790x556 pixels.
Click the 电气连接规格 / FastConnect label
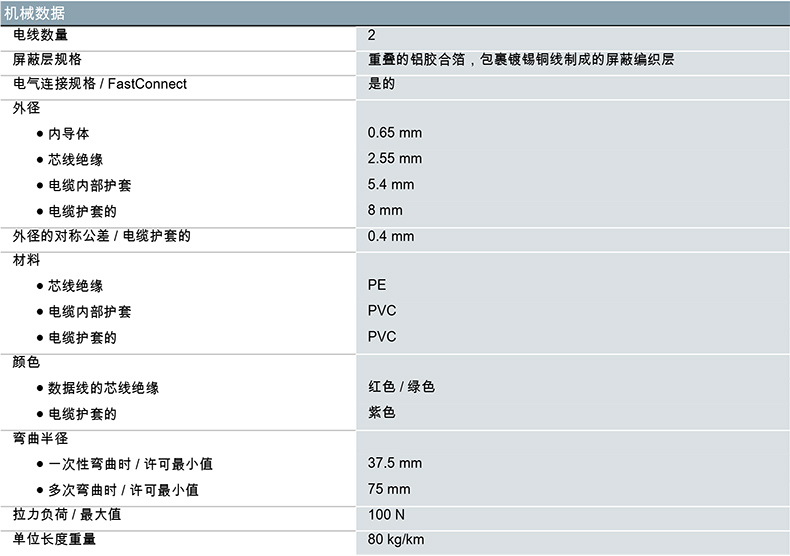point(100,84)
